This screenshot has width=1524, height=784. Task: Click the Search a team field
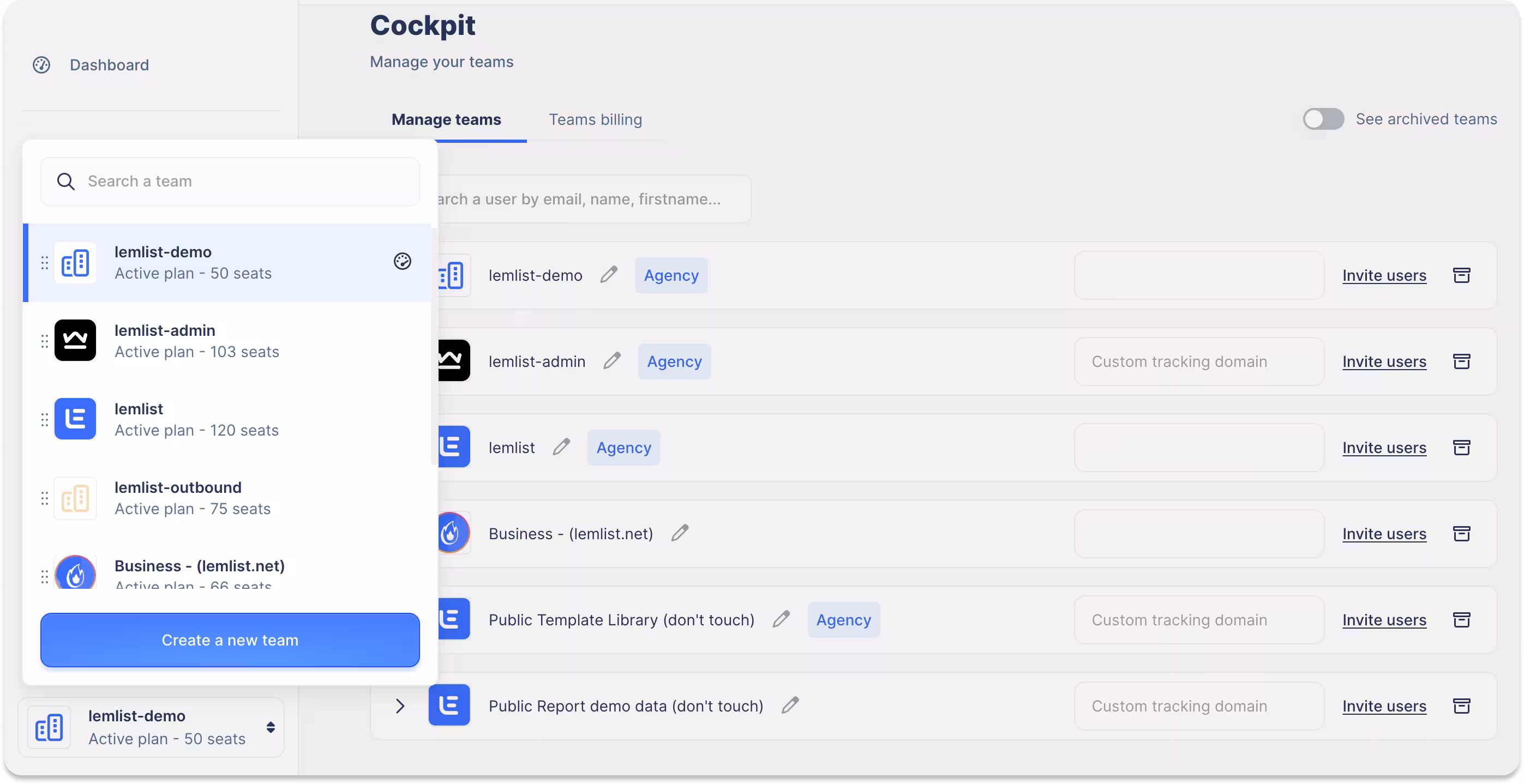point(230,182)
